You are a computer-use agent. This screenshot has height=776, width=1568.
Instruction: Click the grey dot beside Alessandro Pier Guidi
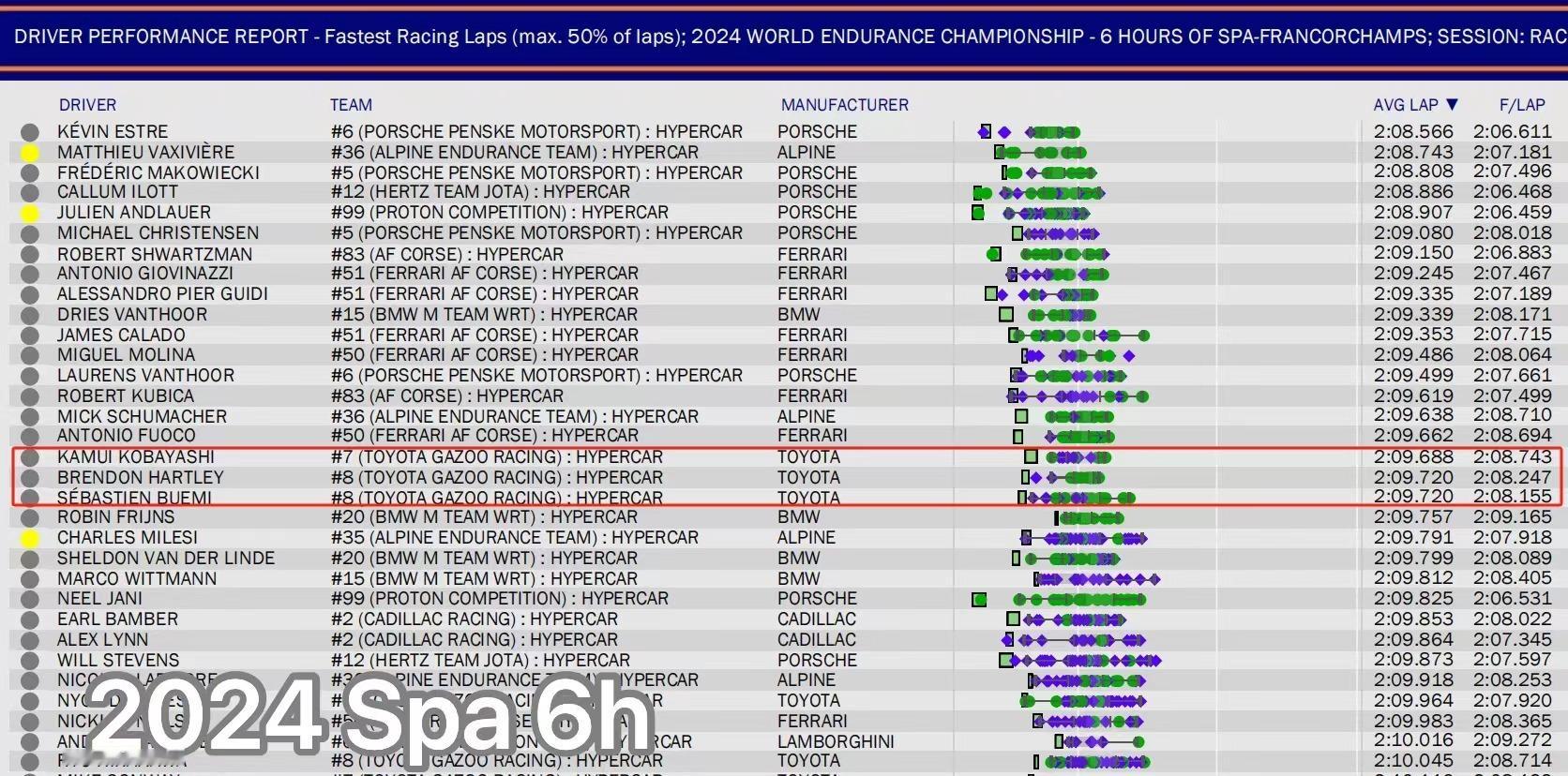pyautogui.click(x=30, y=295)
